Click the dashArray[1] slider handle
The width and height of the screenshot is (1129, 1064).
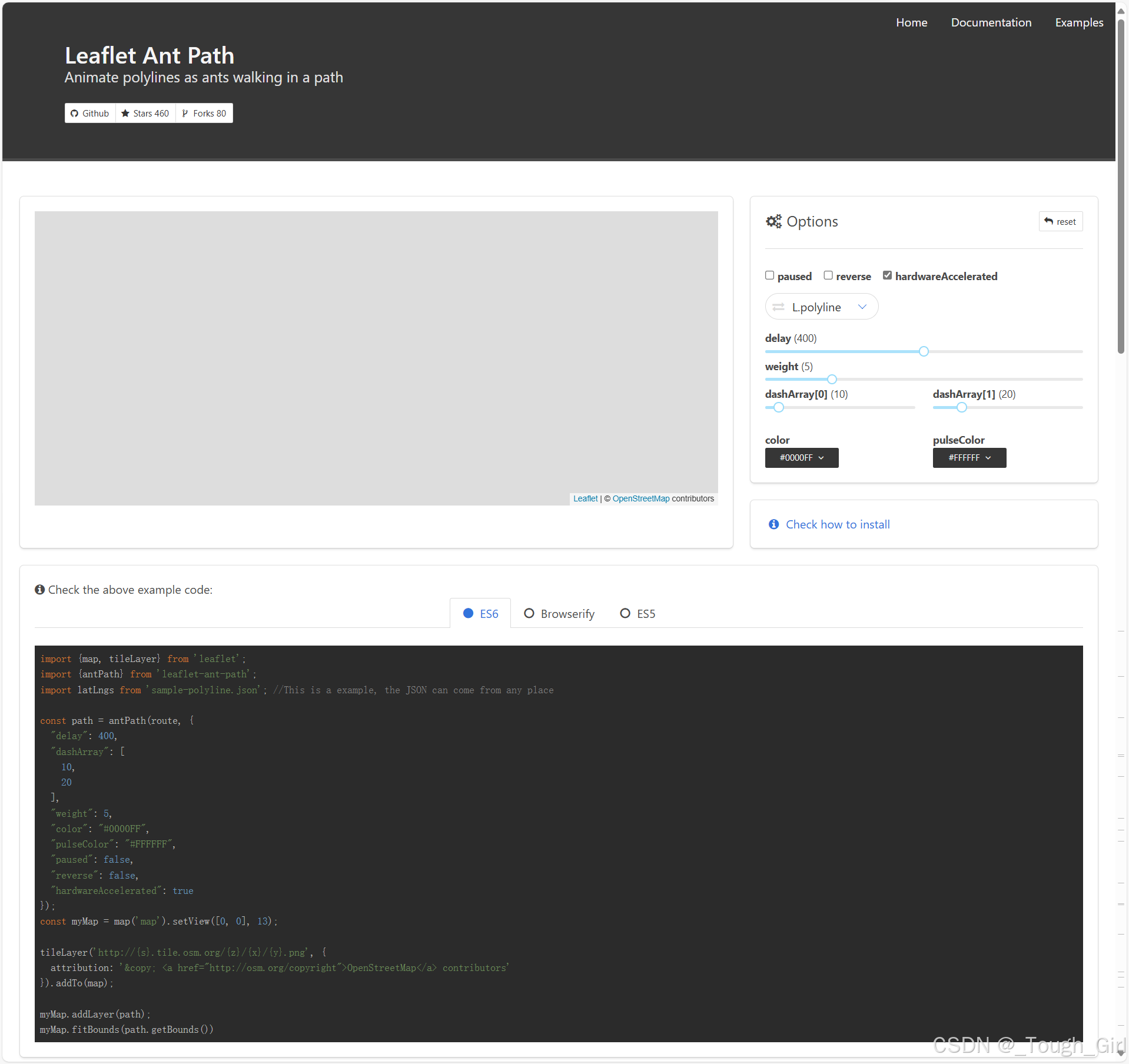(x=962, y=407)
